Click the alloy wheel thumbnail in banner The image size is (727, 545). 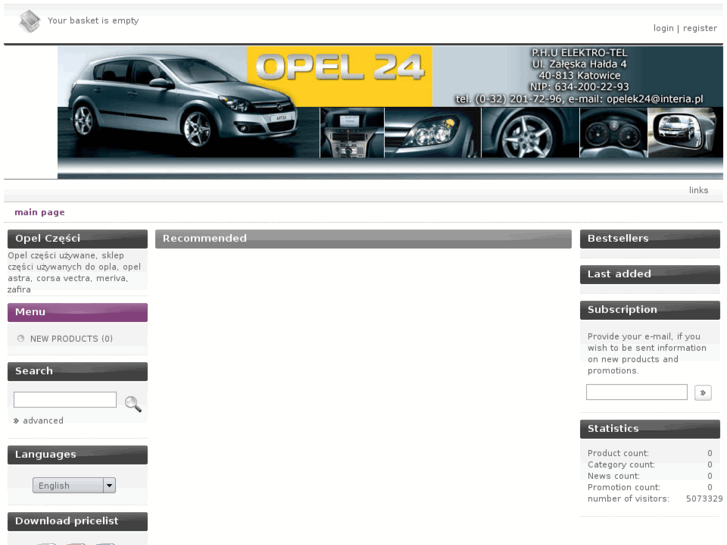click(x=530, y=133)
